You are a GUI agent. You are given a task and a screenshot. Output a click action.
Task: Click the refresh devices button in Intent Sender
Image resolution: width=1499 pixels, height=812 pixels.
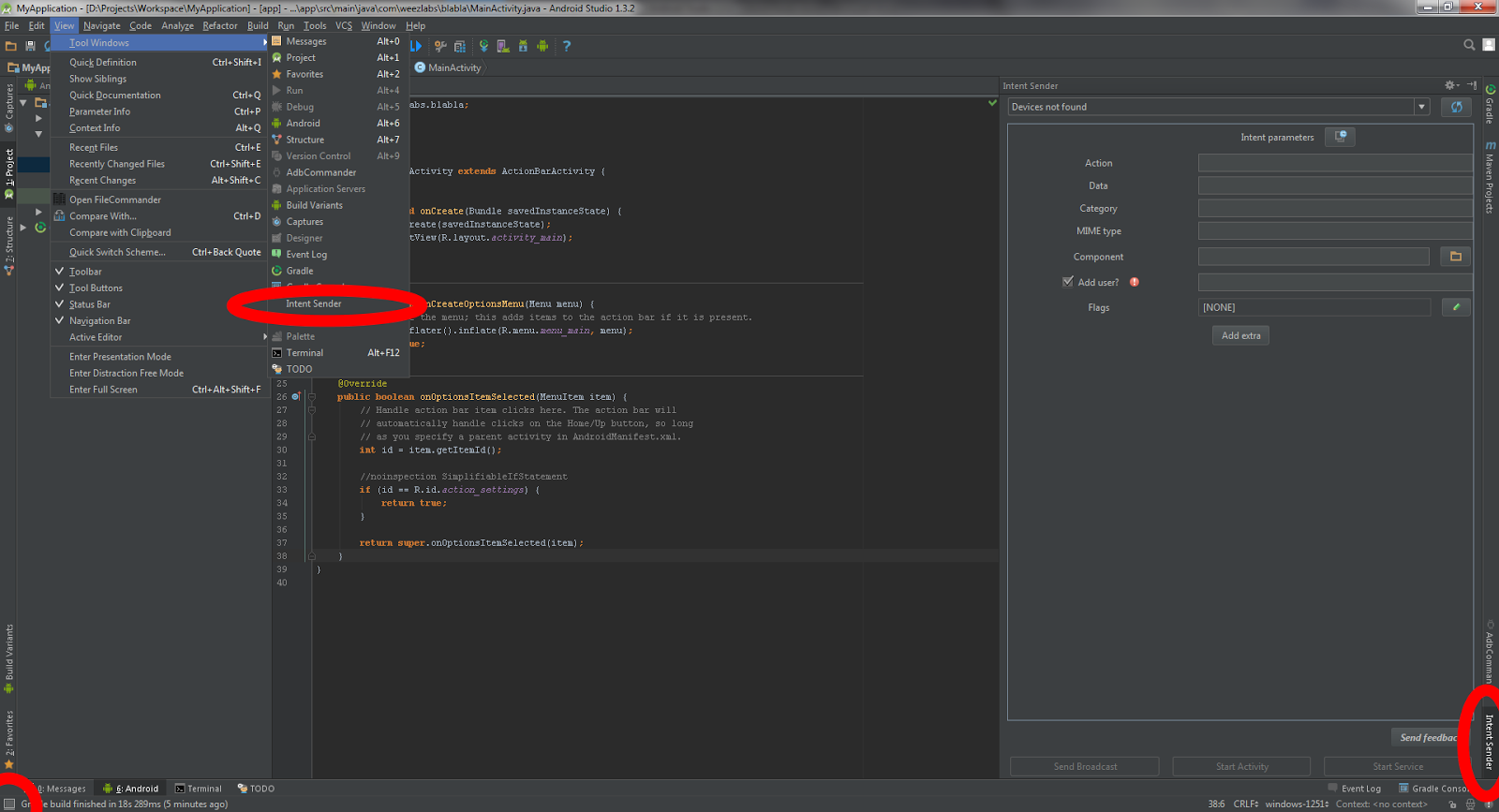(1456, 107)
